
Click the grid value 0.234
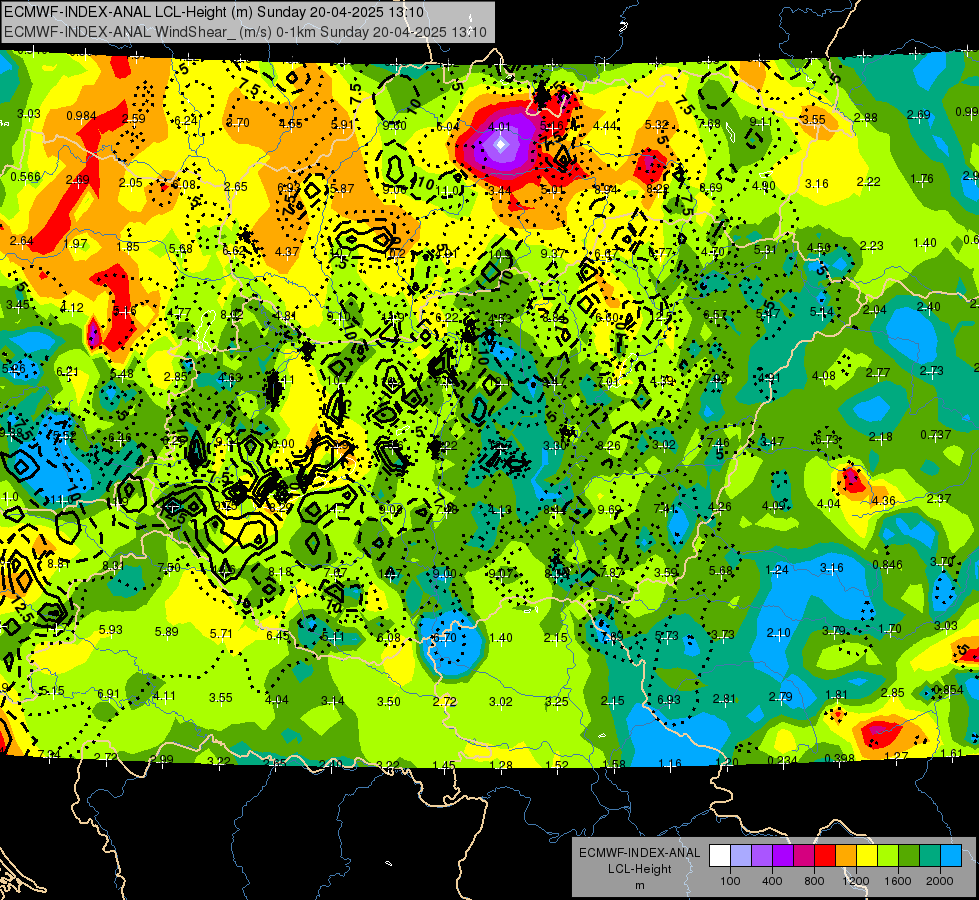point(783,760)
